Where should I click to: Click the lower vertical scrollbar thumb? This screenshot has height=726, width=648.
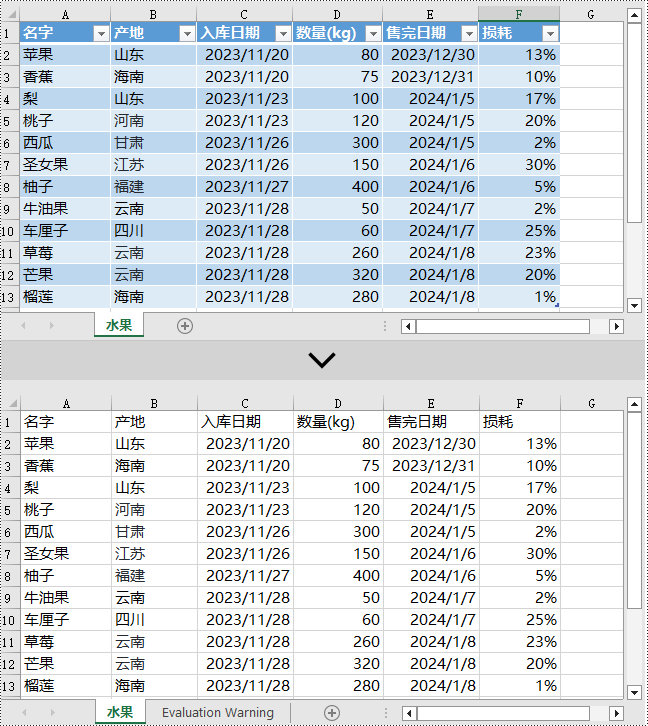pos(634,510)
